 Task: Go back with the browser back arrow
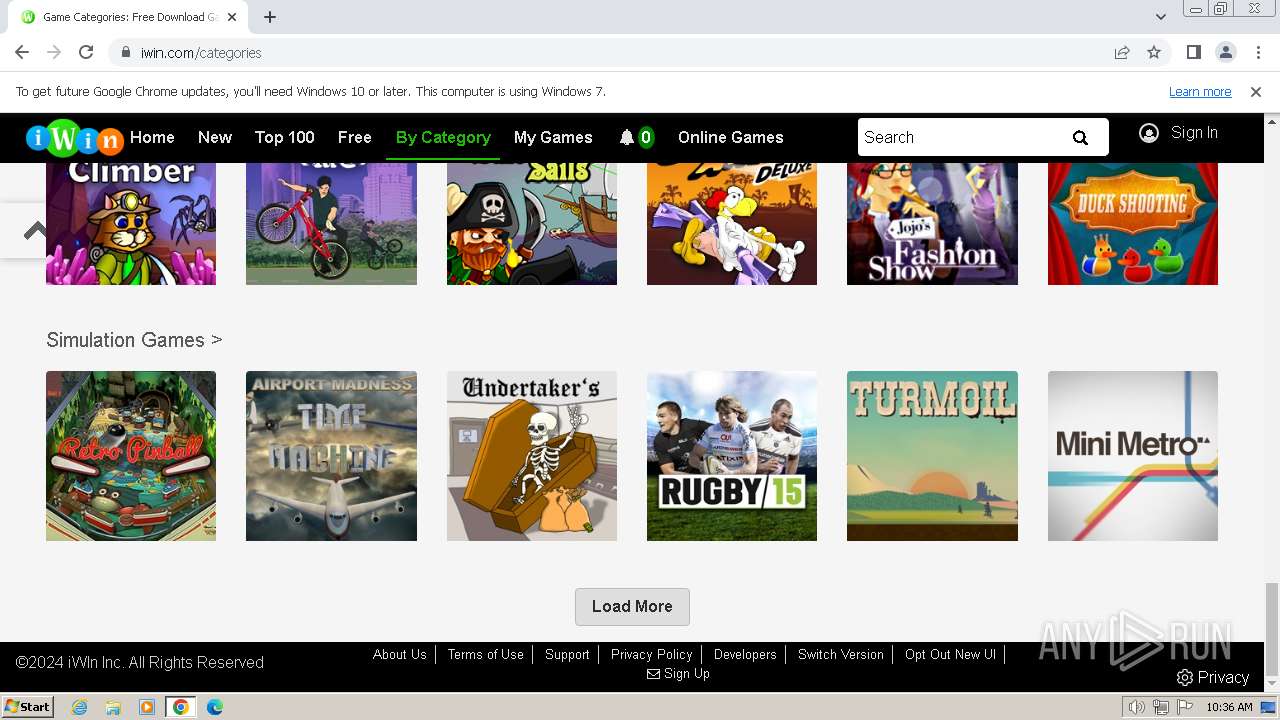point(22,53)
